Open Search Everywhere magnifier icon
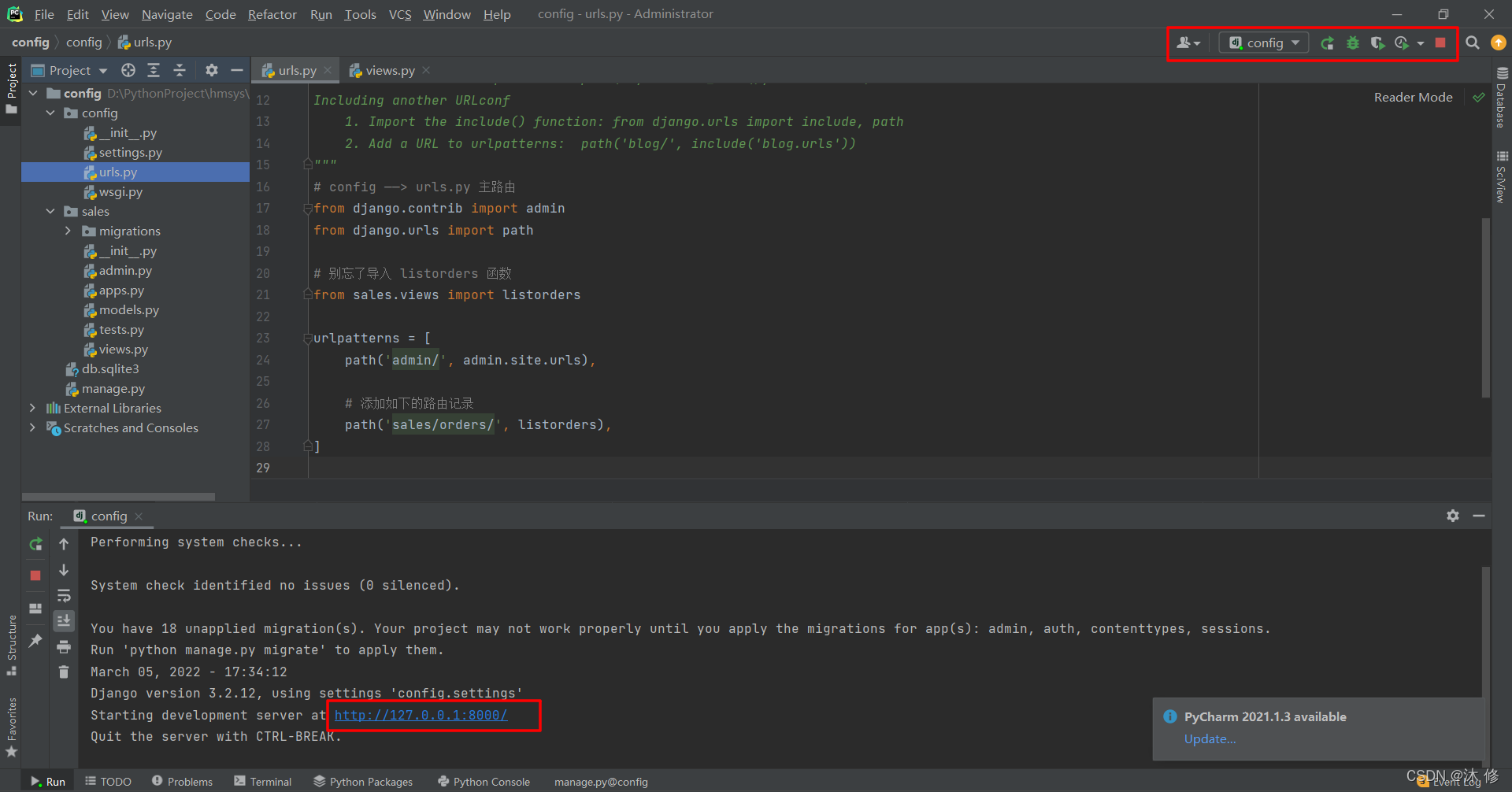1512x792 pixels. (x=1472, y=43)
